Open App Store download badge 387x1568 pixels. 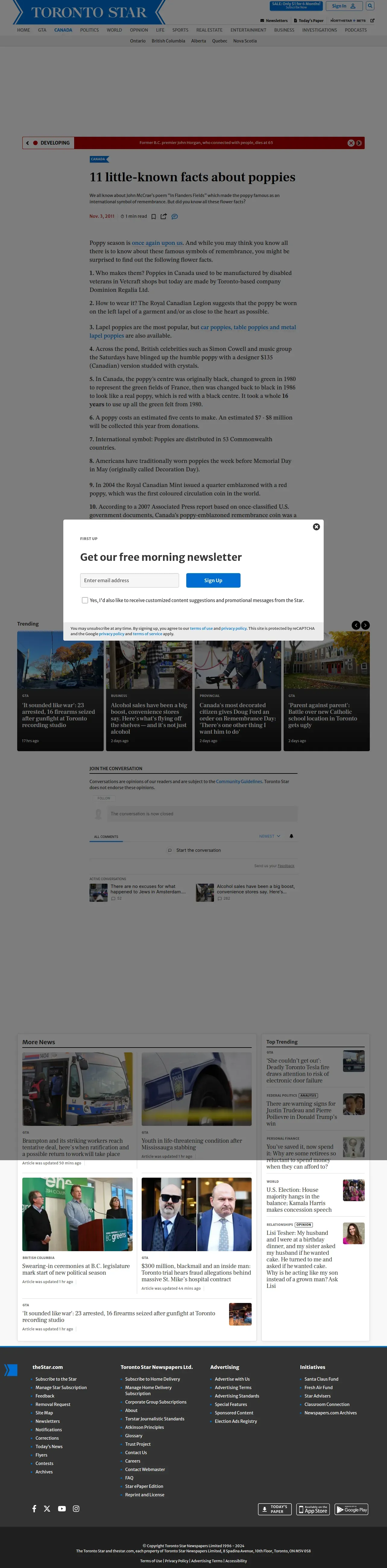(313, 1509)
